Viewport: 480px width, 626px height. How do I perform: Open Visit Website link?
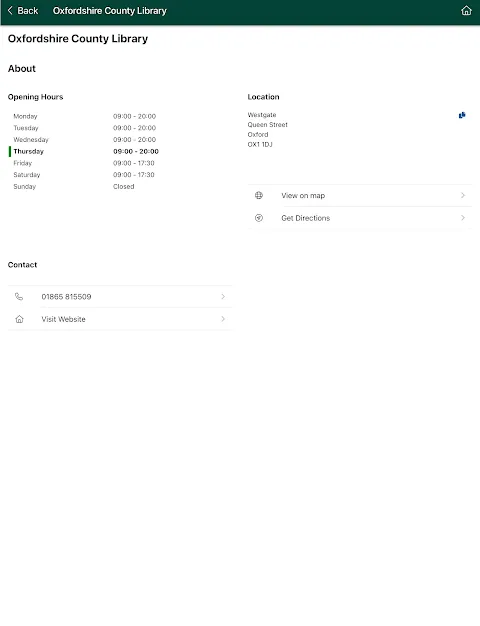tap(120, 319)
